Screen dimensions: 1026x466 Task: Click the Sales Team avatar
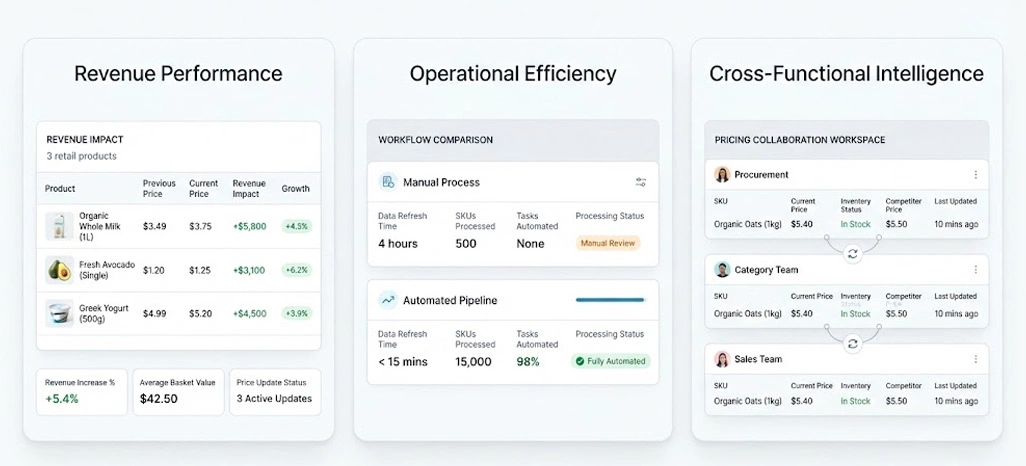click(x=722, y=359)
